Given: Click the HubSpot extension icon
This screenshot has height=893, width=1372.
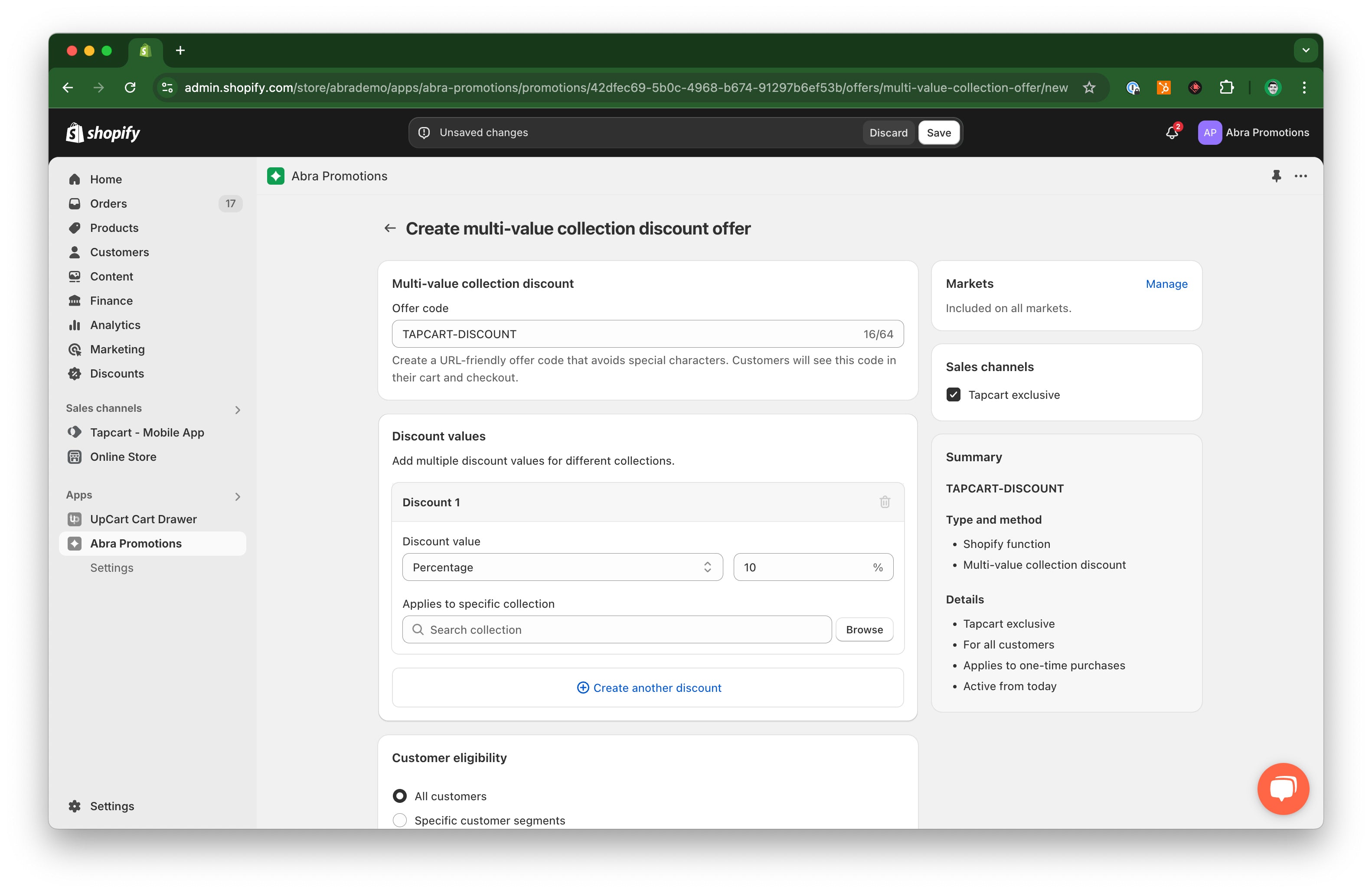Looking at the screenshot, I should click(x=1163, y=88).
